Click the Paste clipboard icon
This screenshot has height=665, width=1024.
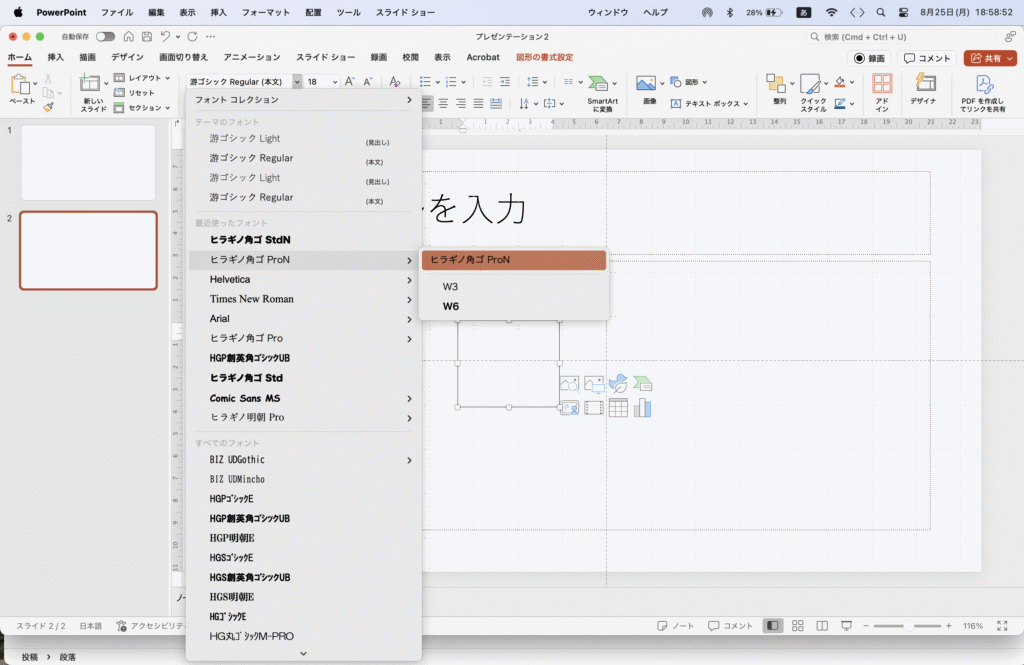click(x=20, y=86)
